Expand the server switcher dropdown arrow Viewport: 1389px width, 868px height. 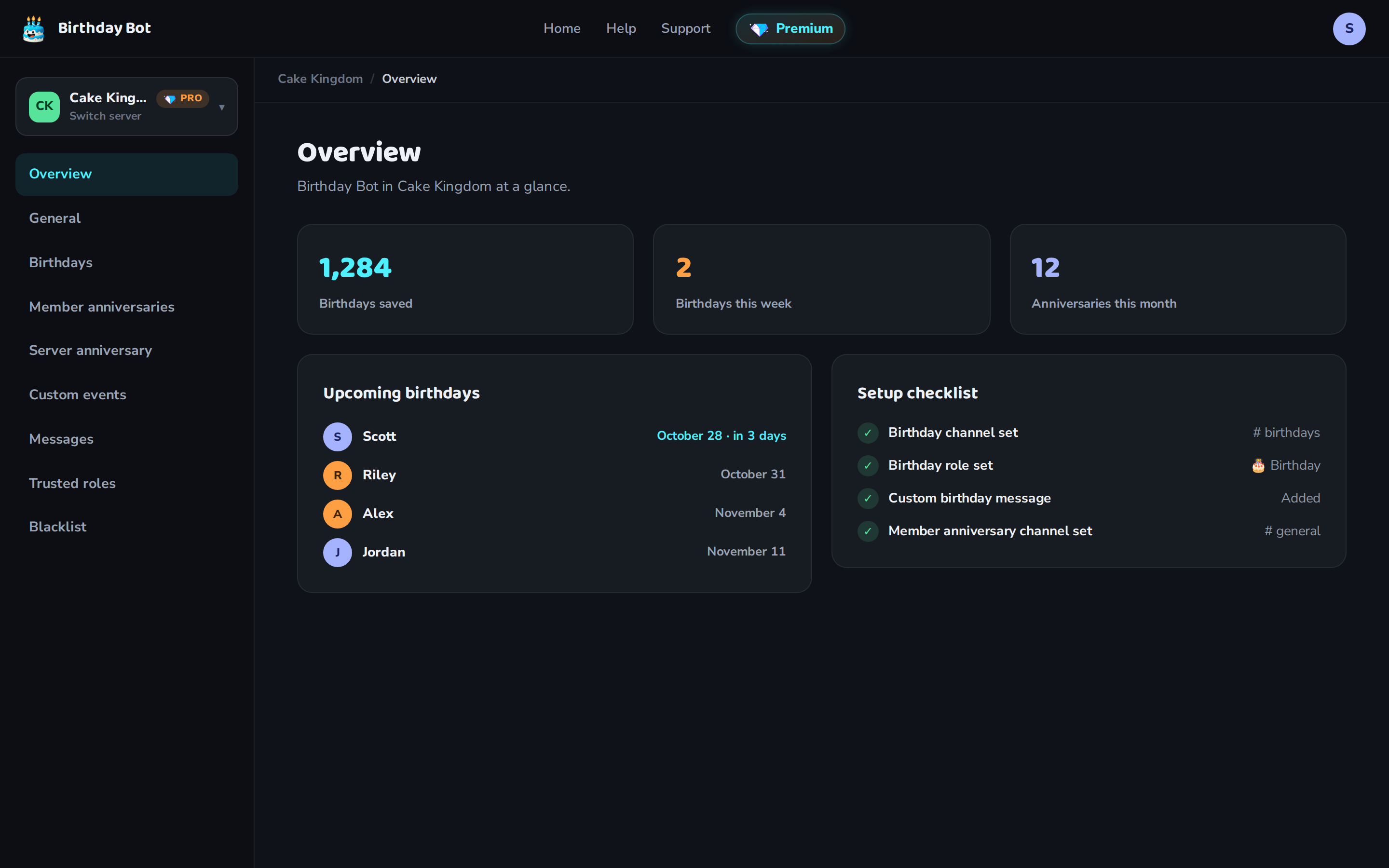click(221, 108)
